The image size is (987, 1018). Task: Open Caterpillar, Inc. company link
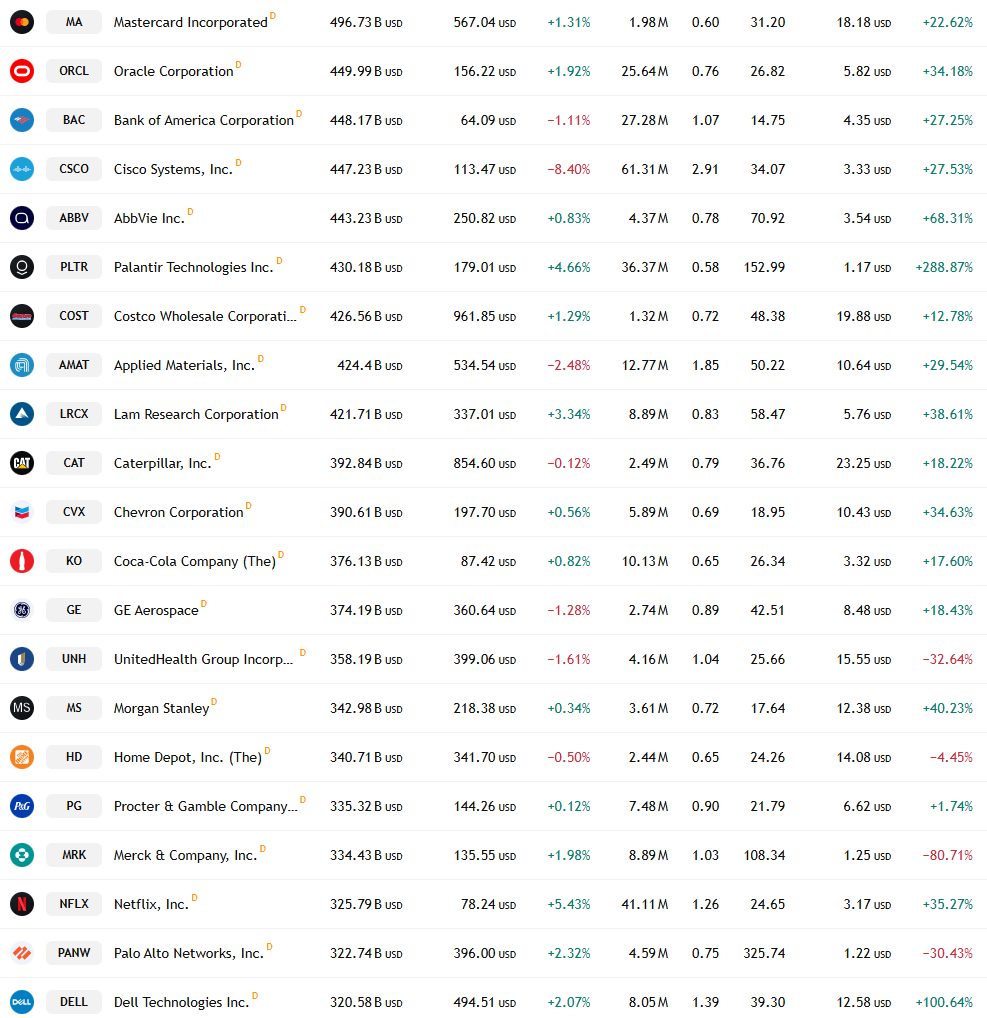[x=163, y=464]
